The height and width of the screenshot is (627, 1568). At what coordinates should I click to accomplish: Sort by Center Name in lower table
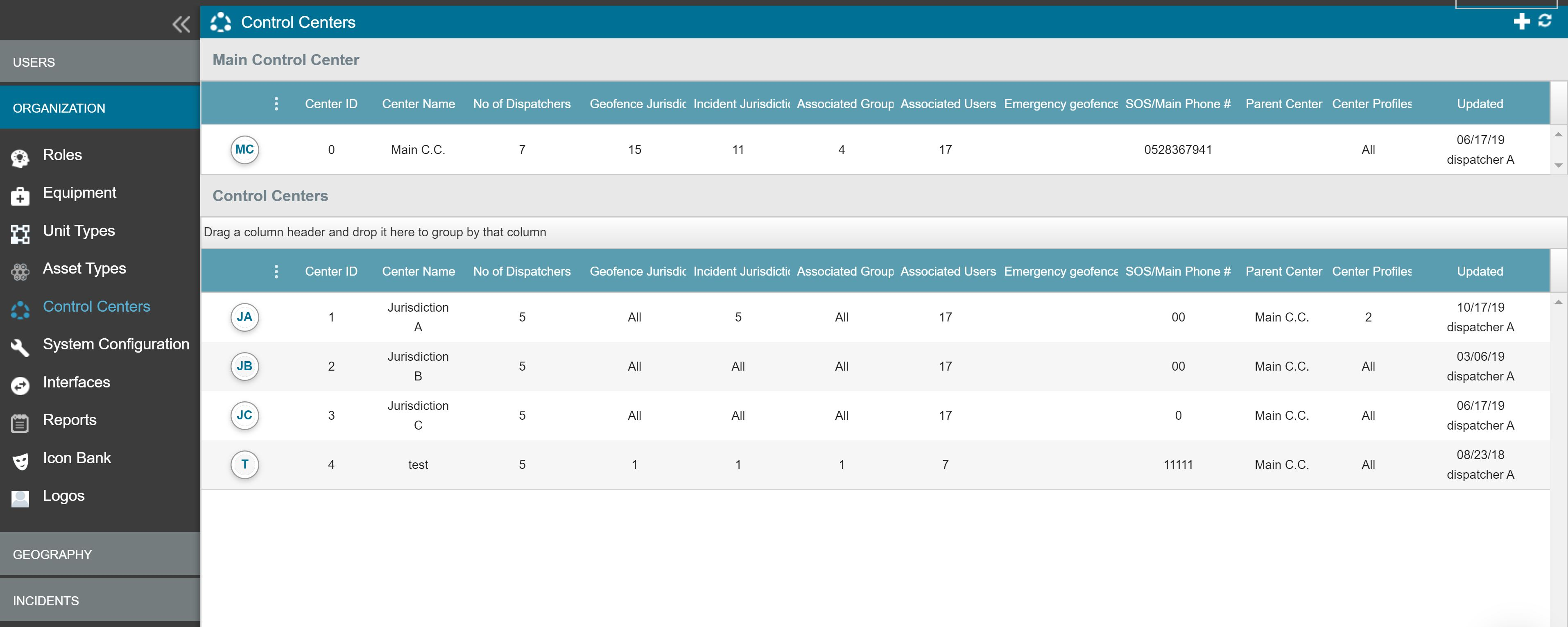click(418, 272)
